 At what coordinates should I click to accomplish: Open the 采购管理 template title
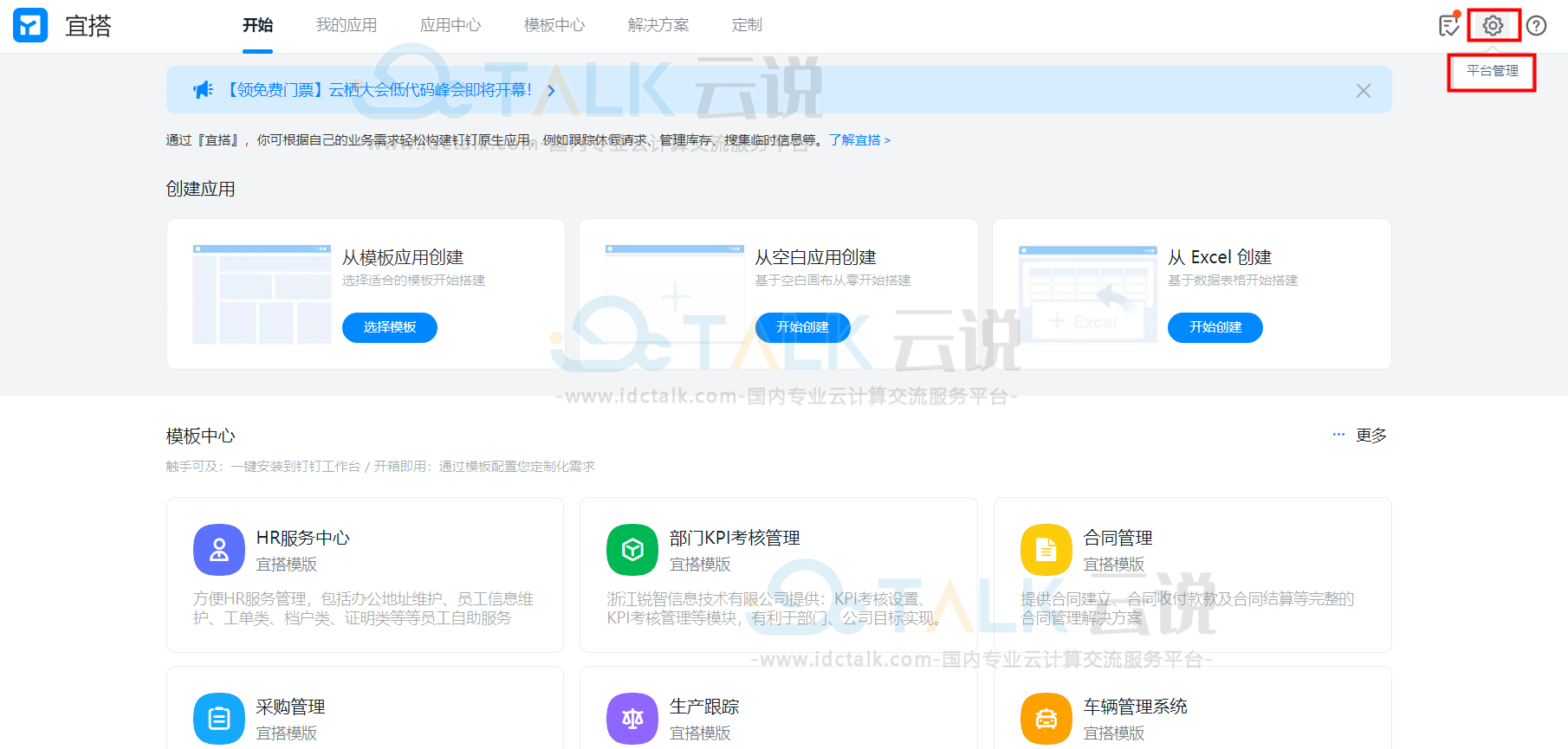tap(291, 707)
